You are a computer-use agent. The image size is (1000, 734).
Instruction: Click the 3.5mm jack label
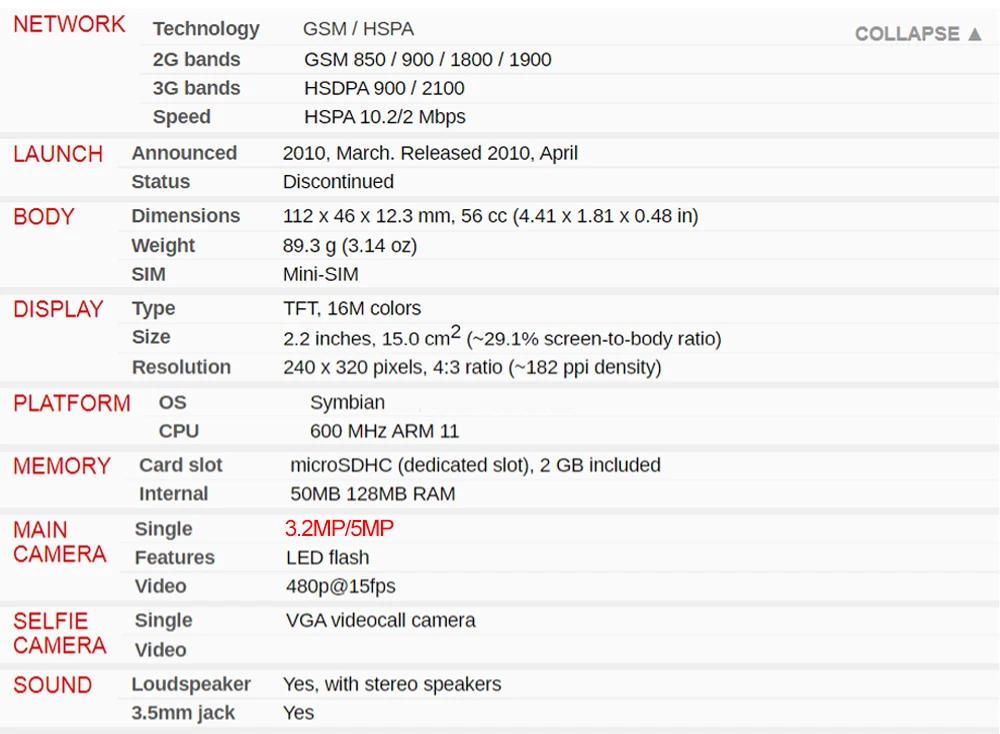(x=183, y=713)
